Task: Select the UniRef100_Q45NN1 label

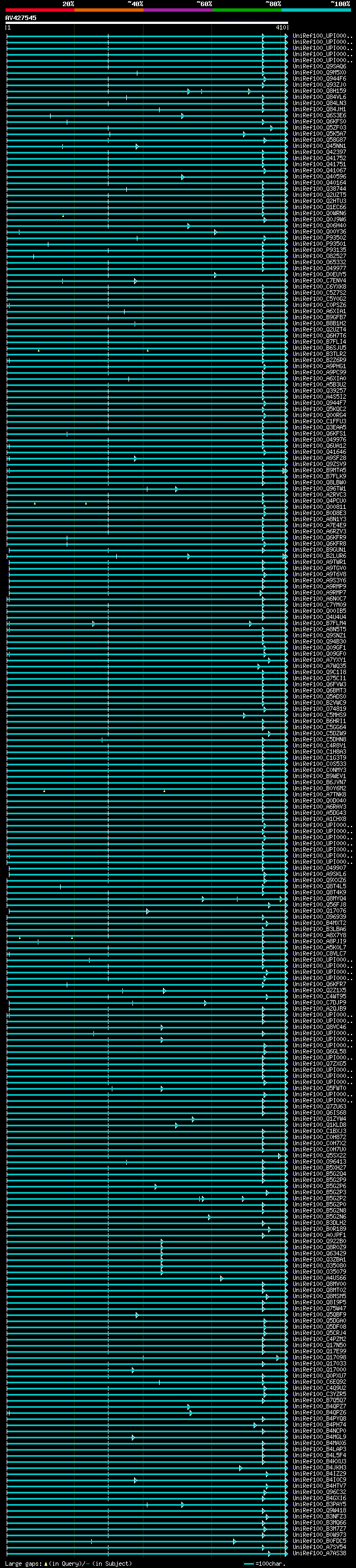Action: coord(319,146)
